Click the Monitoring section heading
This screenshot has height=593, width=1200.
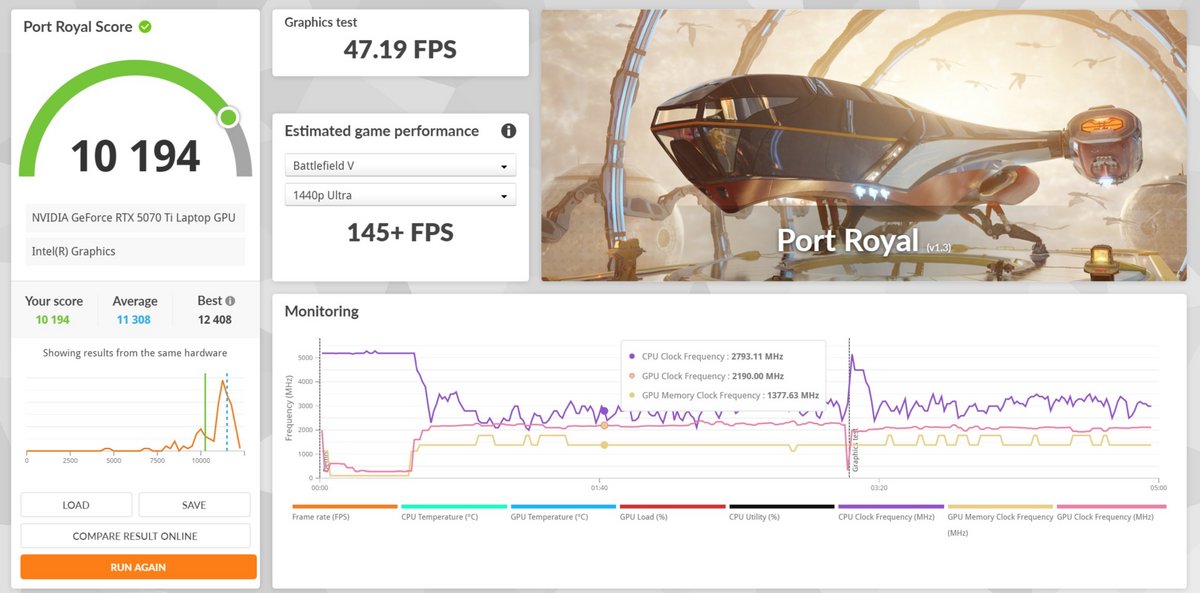point(321,311)
